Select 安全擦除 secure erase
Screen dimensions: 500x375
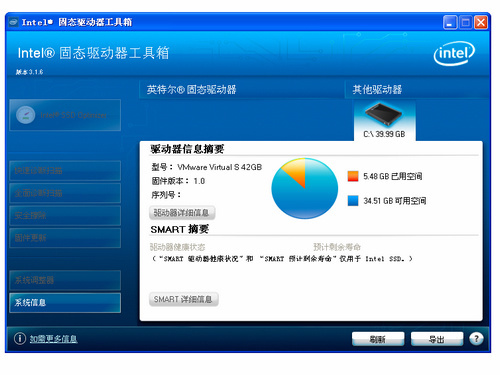coord(65,215)
